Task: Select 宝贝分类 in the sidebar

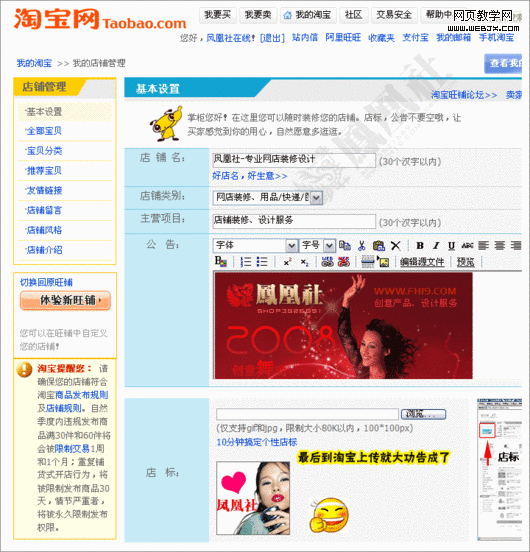Action: coord(44,151)
